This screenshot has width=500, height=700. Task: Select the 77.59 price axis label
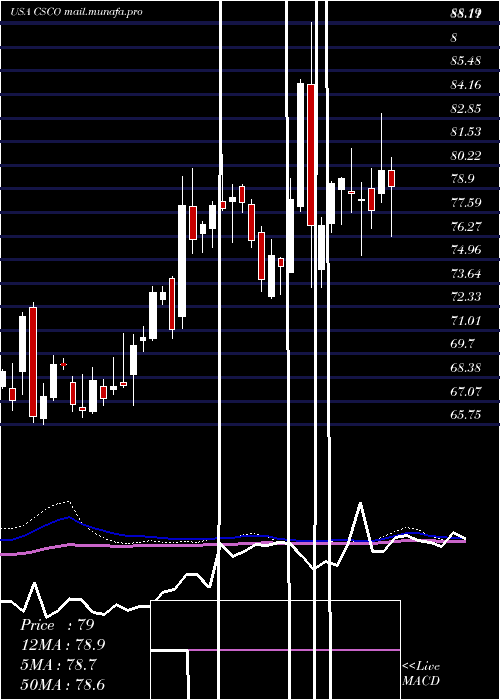[466, 203]
